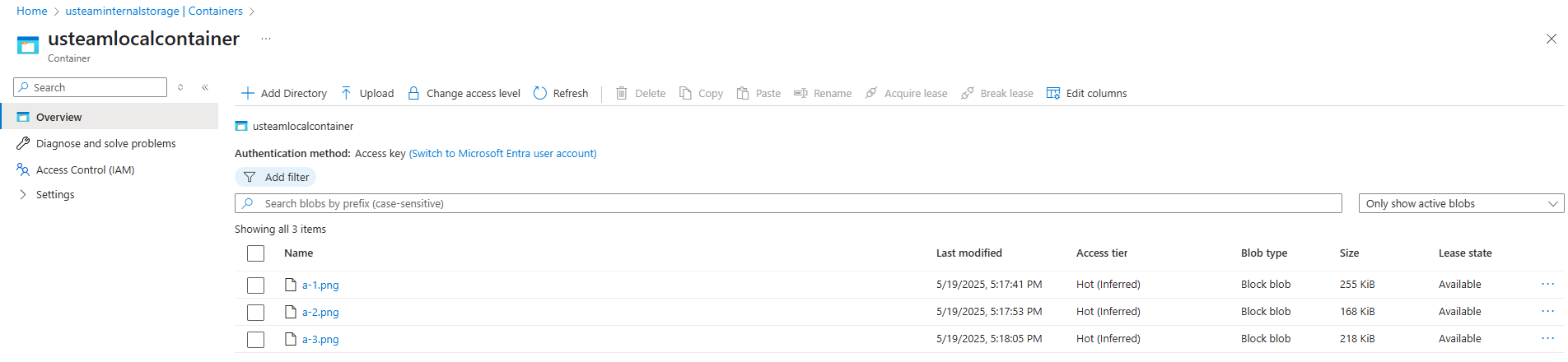Click the Upload arrow icon
Image resolution: width=1568 pixels, height=362 pixels.
point(347,93)
